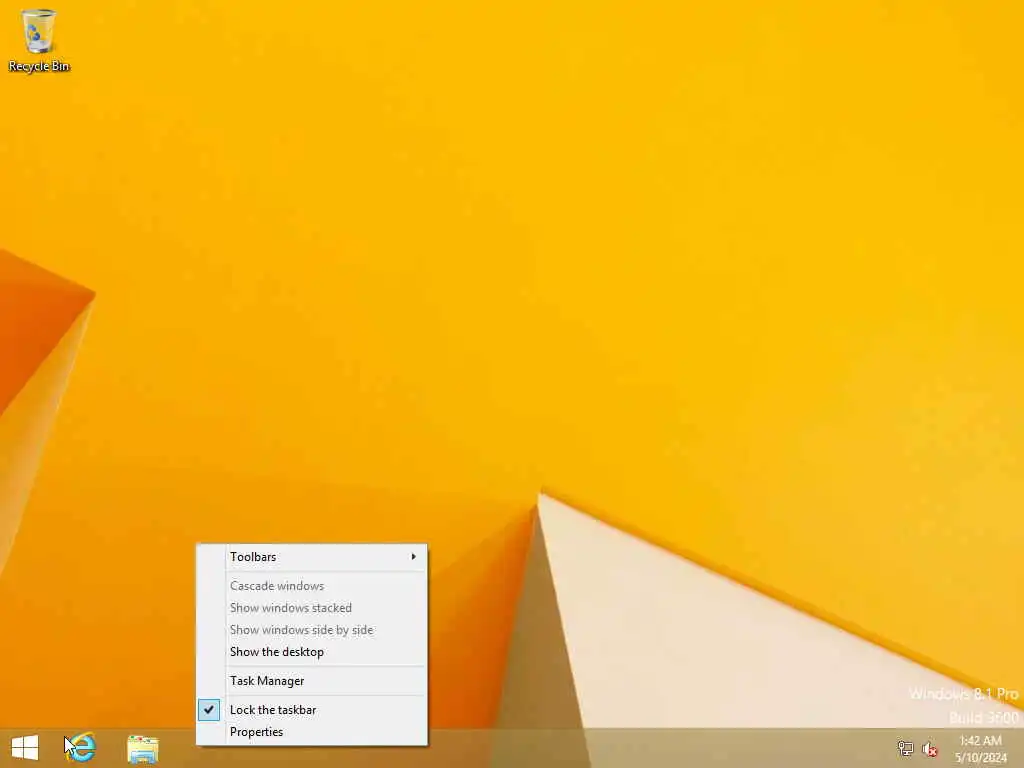Screen dimensions: 1024x768
Task: Select Show windows side by side
Action: [312, 630]
